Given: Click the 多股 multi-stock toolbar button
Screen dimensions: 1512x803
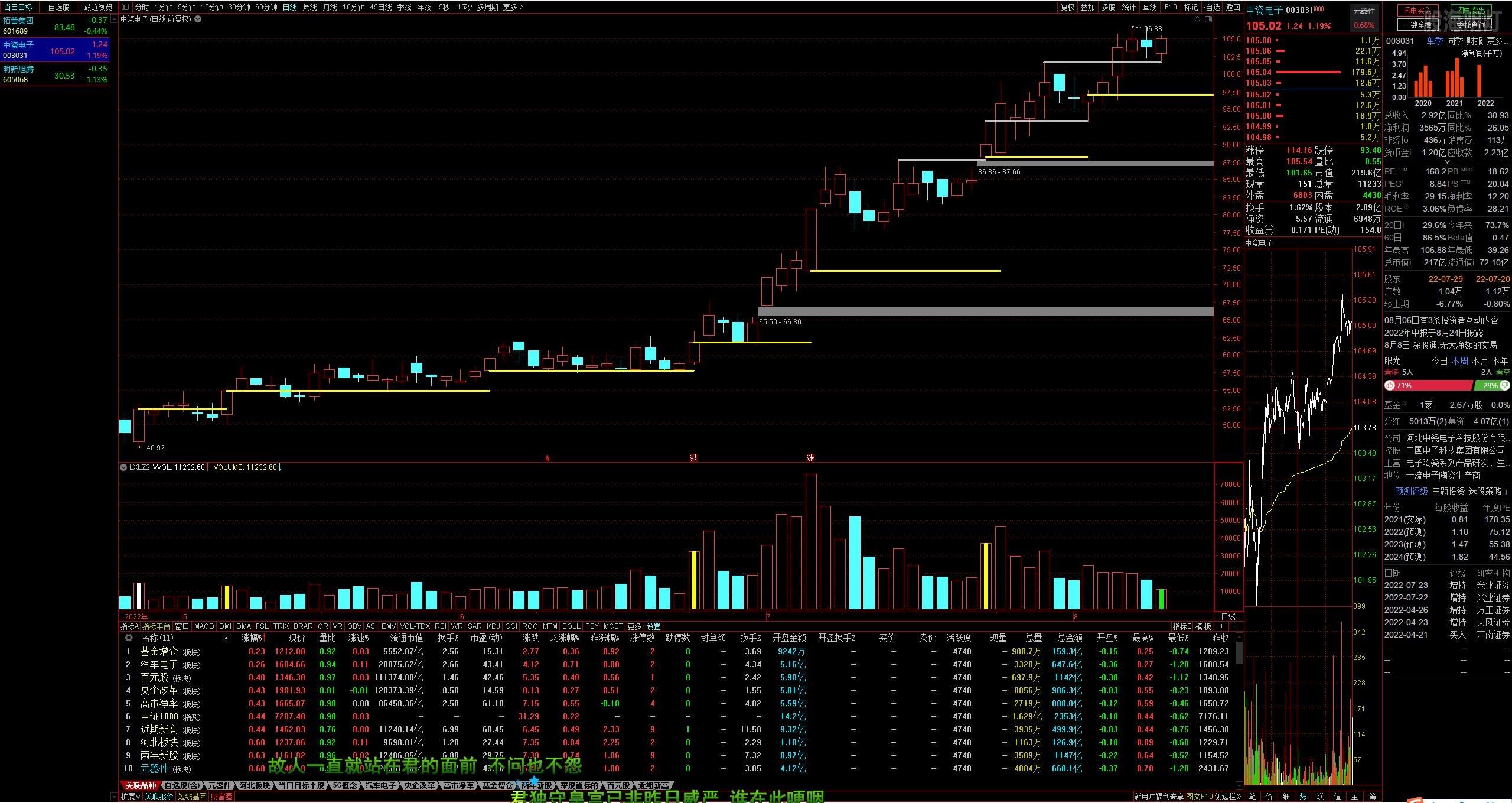Looking at the screenshot, I should 1108,7.
